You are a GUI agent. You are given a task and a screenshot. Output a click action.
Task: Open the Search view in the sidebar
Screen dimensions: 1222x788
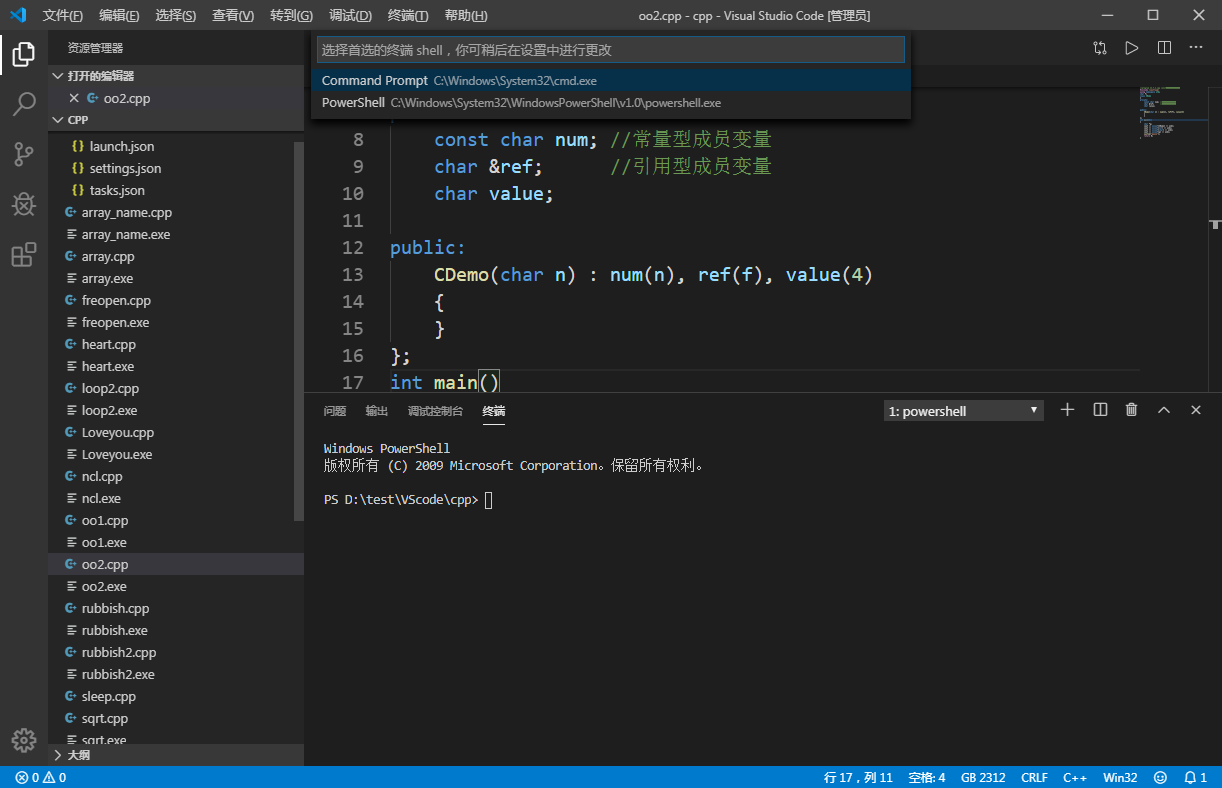click(x=24, y=104)
